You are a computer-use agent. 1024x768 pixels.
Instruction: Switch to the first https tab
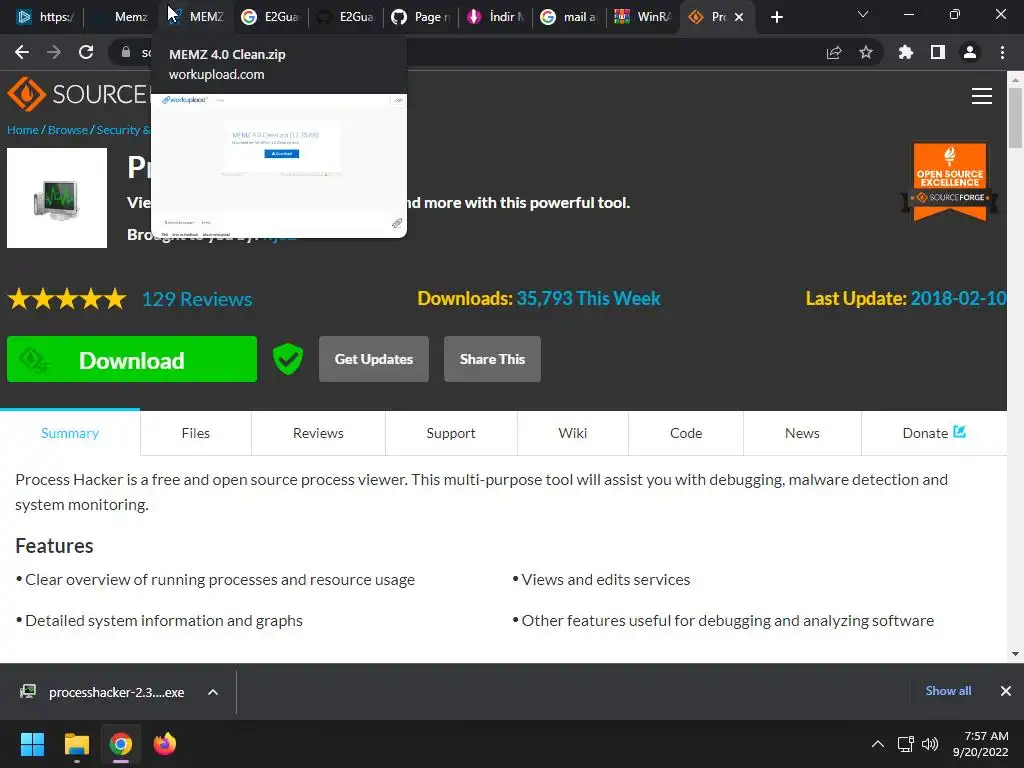pyautogui.click(x=44, y=17)
